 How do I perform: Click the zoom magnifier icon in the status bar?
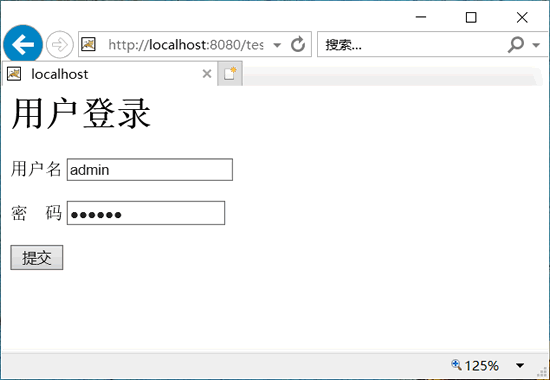[x=456, y=365]
